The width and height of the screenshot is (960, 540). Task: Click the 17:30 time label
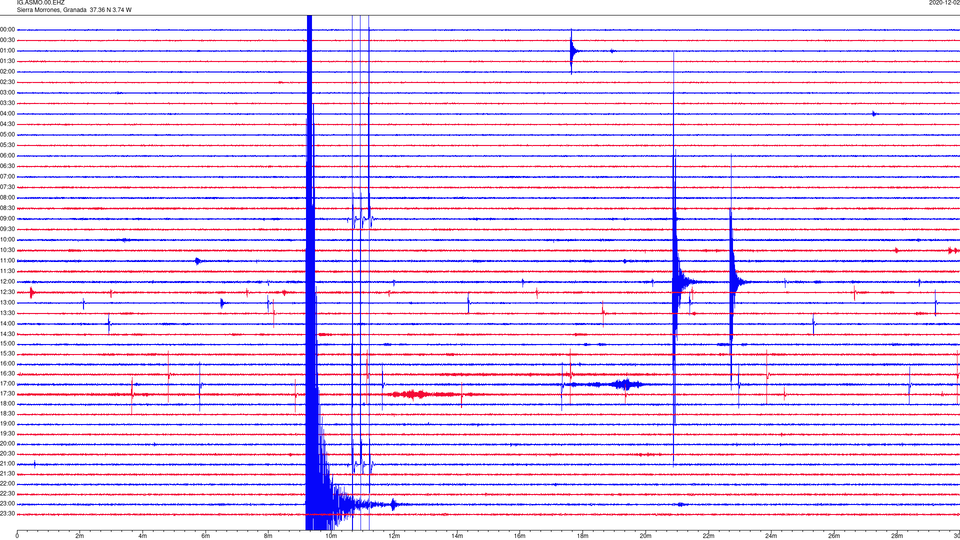click(x=7, y=394)
